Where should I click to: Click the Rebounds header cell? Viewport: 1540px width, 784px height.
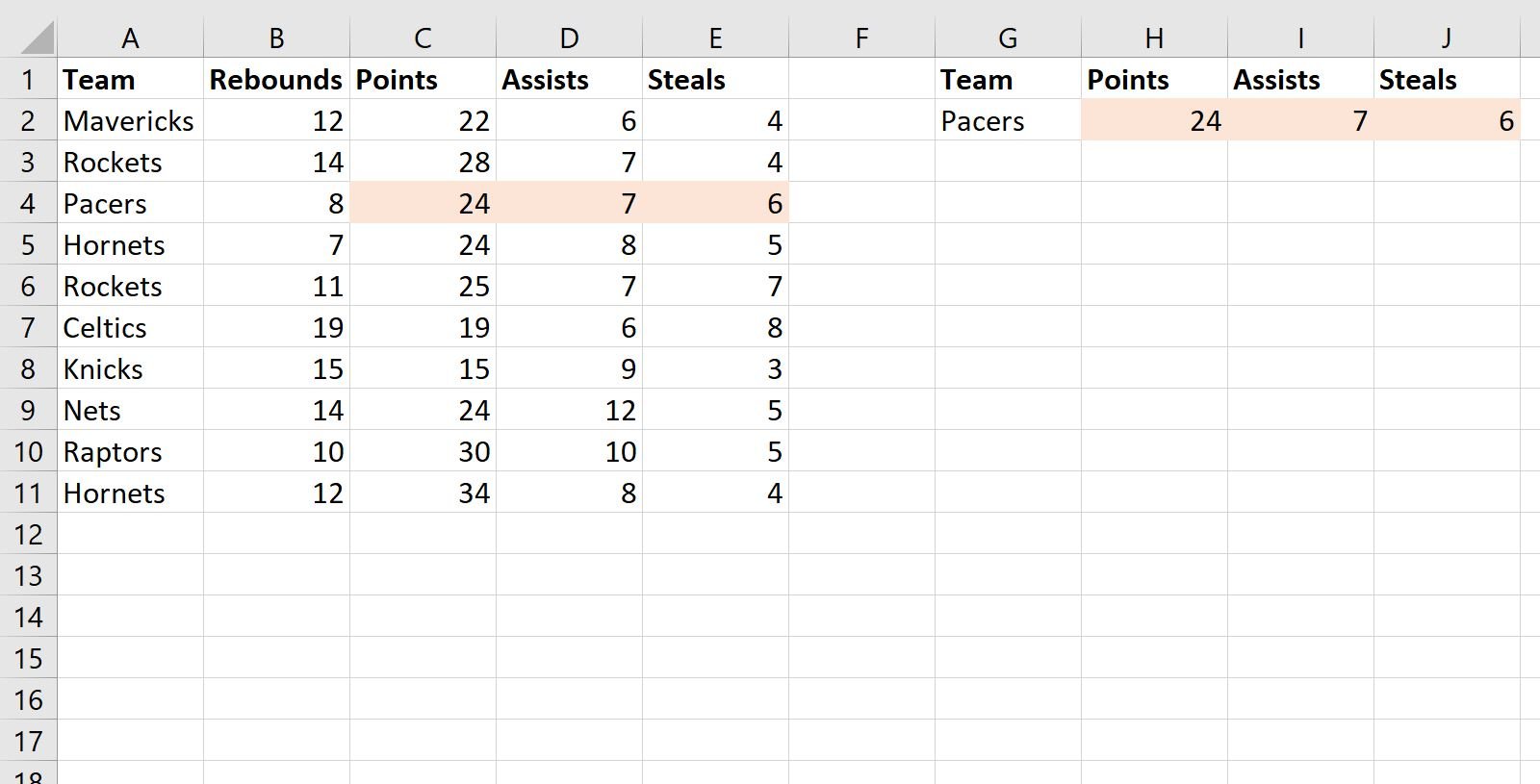pyautogui.click(x=276, y=80)
